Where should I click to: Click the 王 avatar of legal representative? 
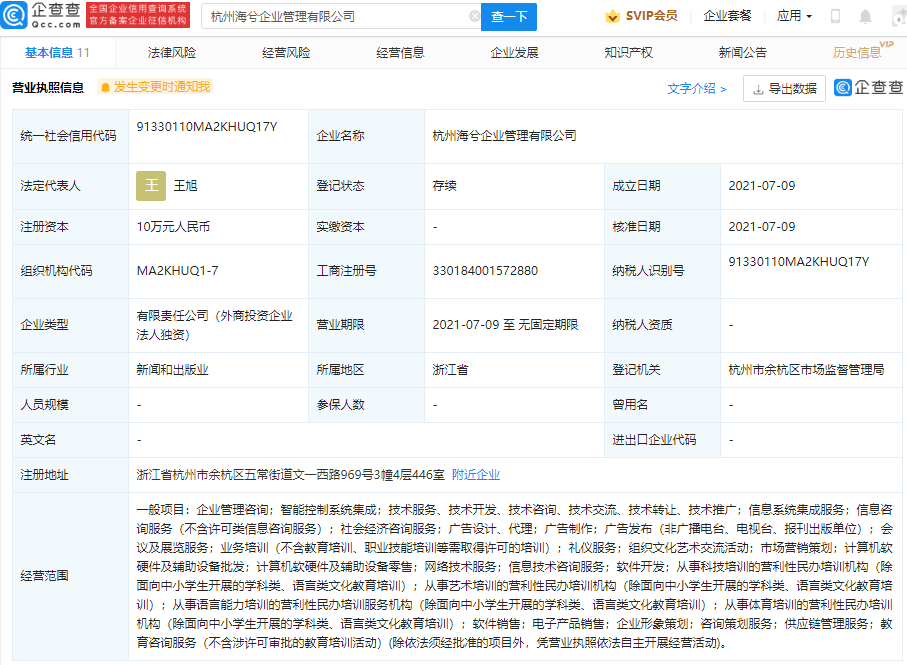[151, 186]
